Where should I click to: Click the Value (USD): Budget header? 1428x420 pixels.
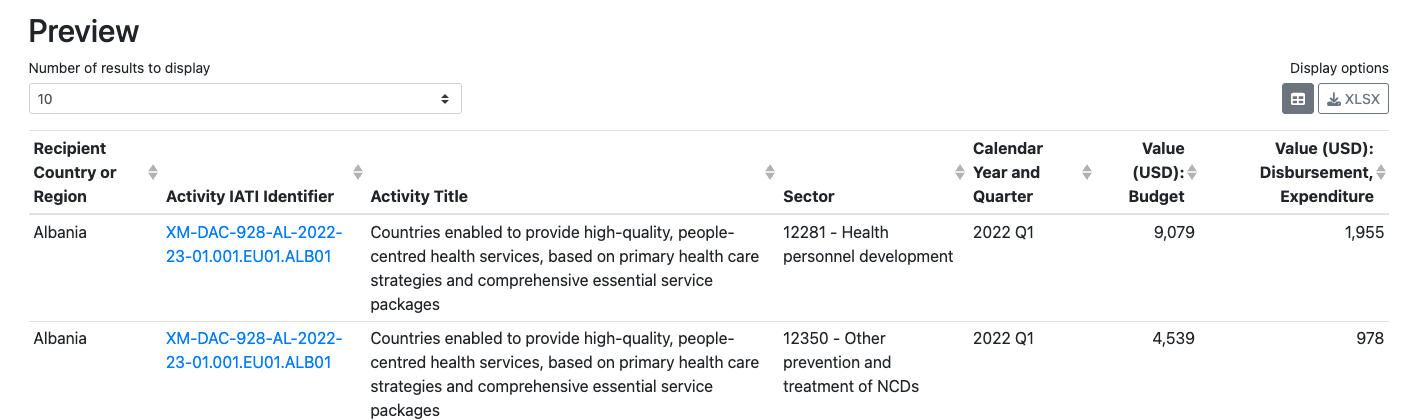pos(1159,172)
